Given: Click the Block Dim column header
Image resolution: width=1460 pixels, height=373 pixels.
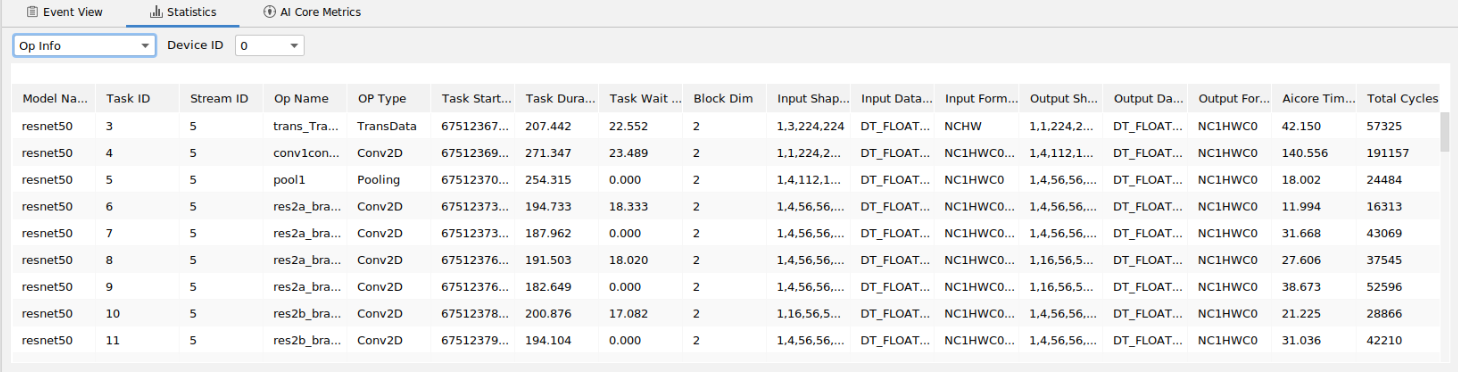Looking at the screenshot, I should (717, 99).
